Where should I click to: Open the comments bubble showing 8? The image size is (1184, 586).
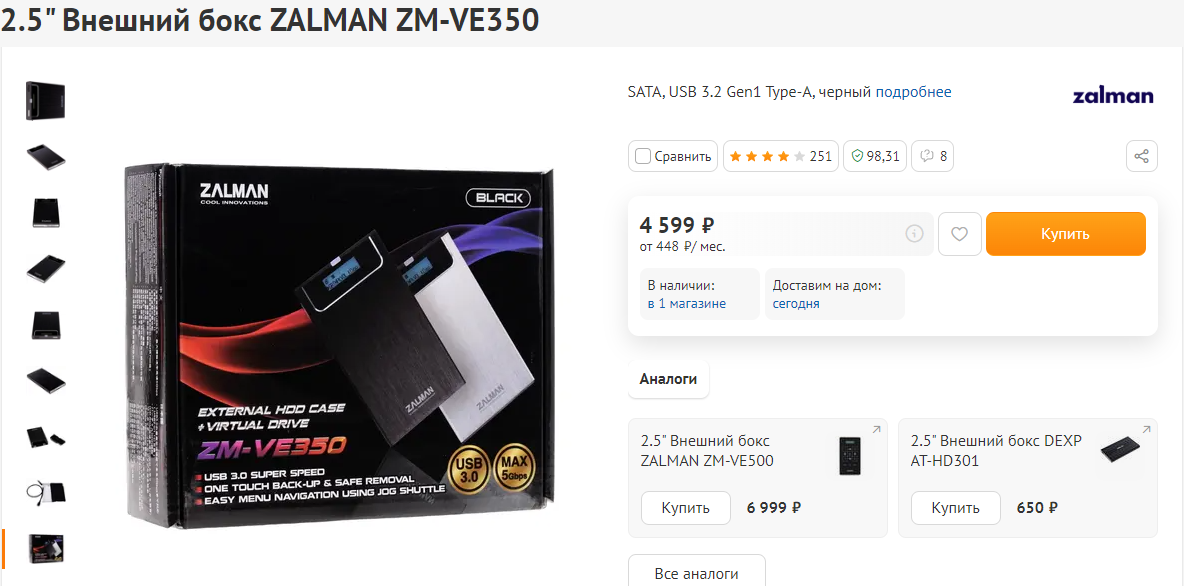tap(933, 156)
